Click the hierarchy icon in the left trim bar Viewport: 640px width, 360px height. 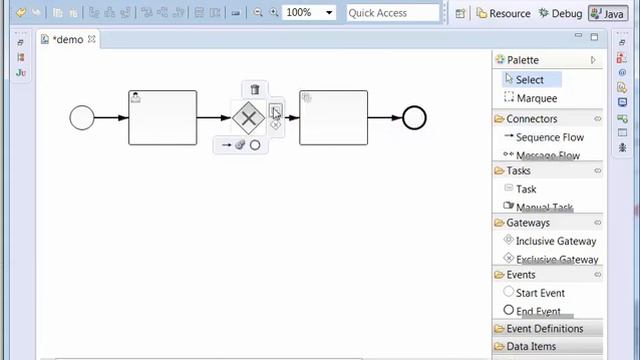21,57
